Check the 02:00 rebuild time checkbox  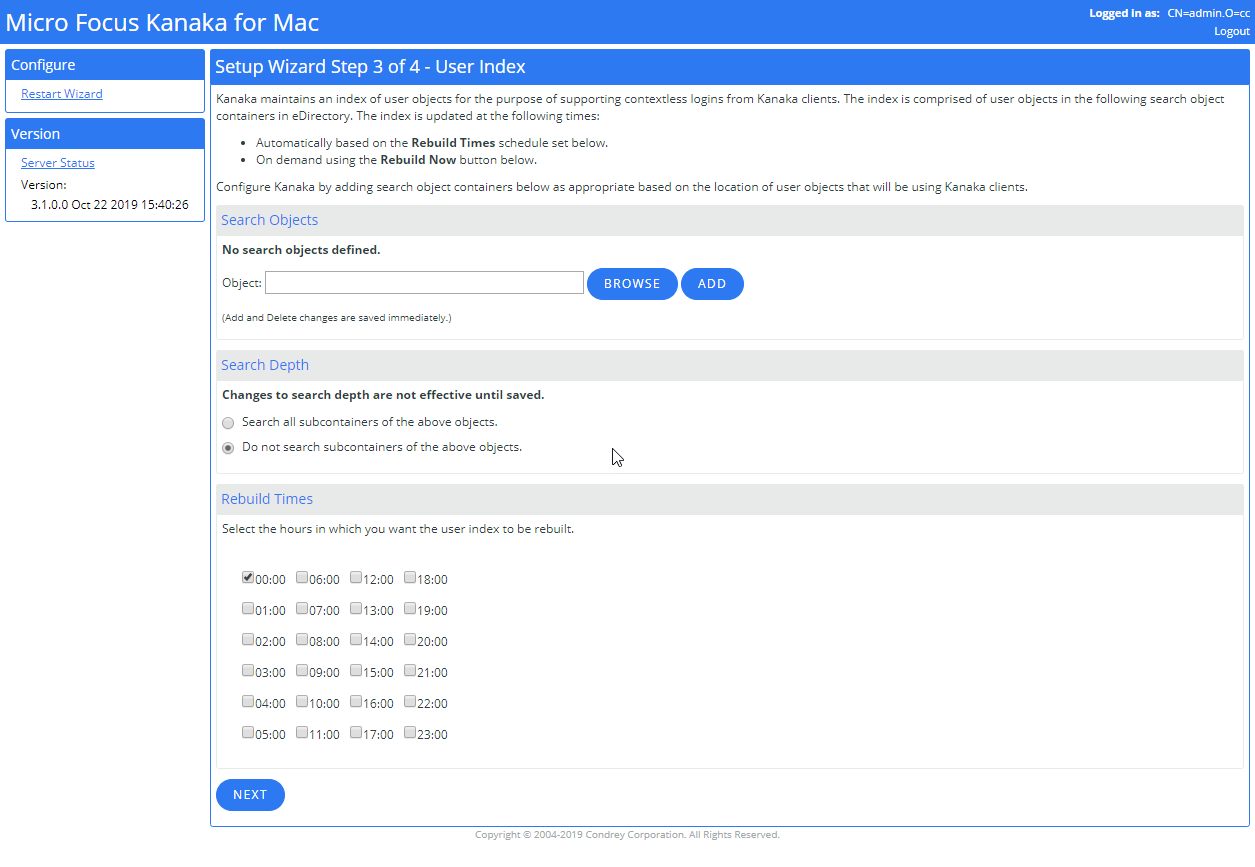click(x=248, y=639)
